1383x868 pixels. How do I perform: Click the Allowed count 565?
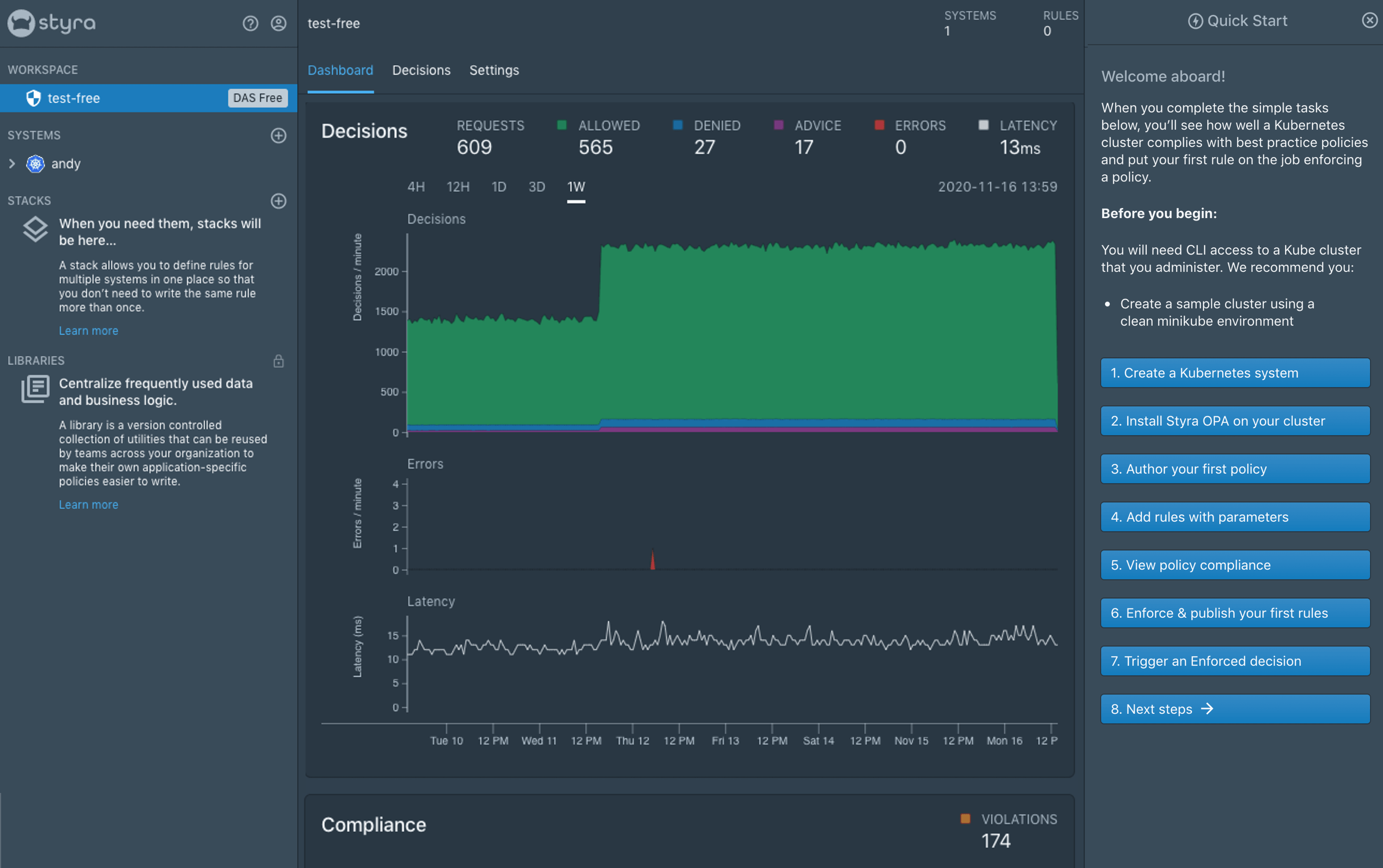595,147
